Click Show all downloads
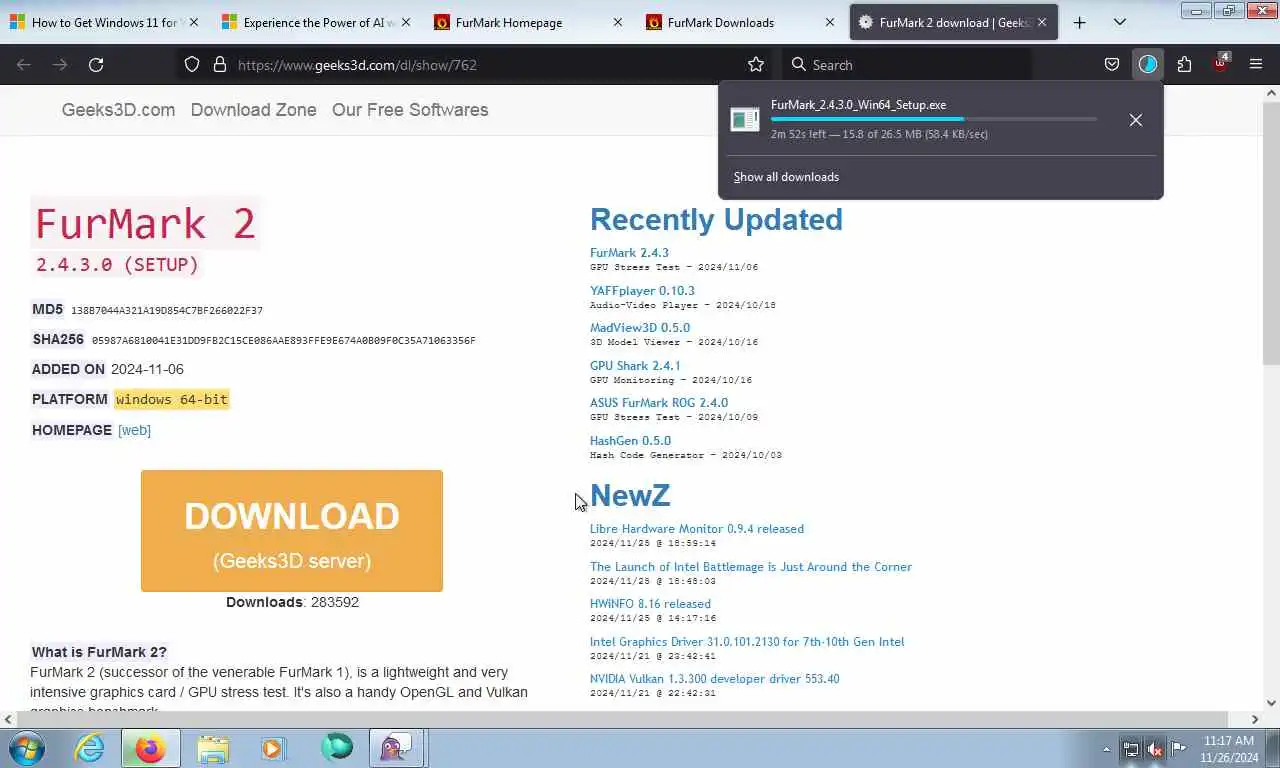The image size is (1280, 768). 786,177
